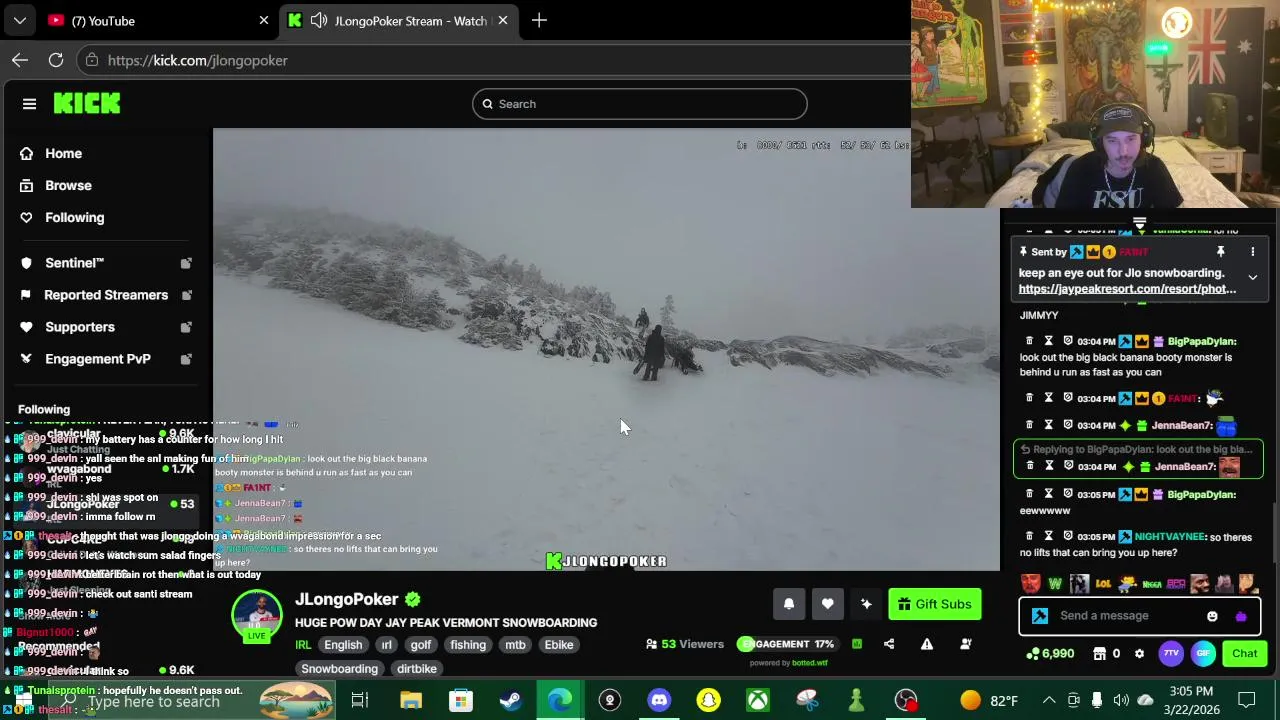The image size is (1280, 720).
Task: Select the English language tag
Action: point(343,645)
